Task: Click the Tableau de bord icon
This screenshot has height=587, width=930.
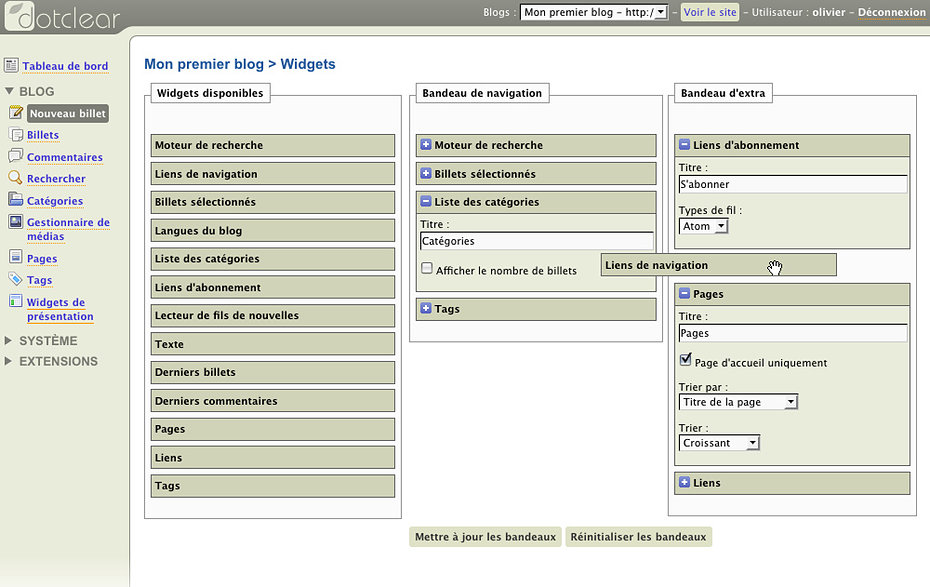Action: pyautogui.click(x=11, y=66)
